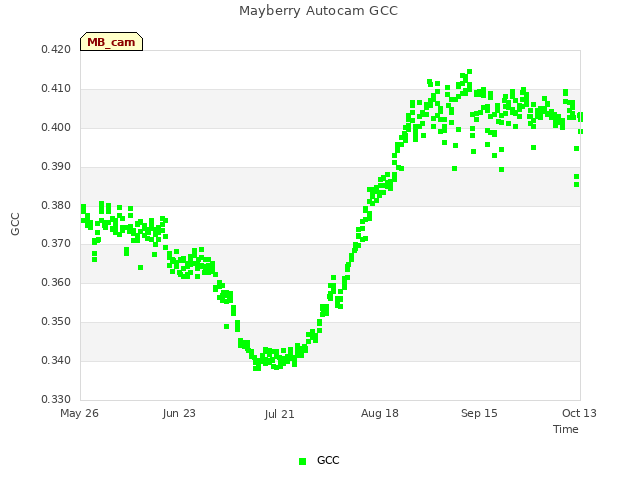Click the May 26 x-axis label

click(79, 413)
